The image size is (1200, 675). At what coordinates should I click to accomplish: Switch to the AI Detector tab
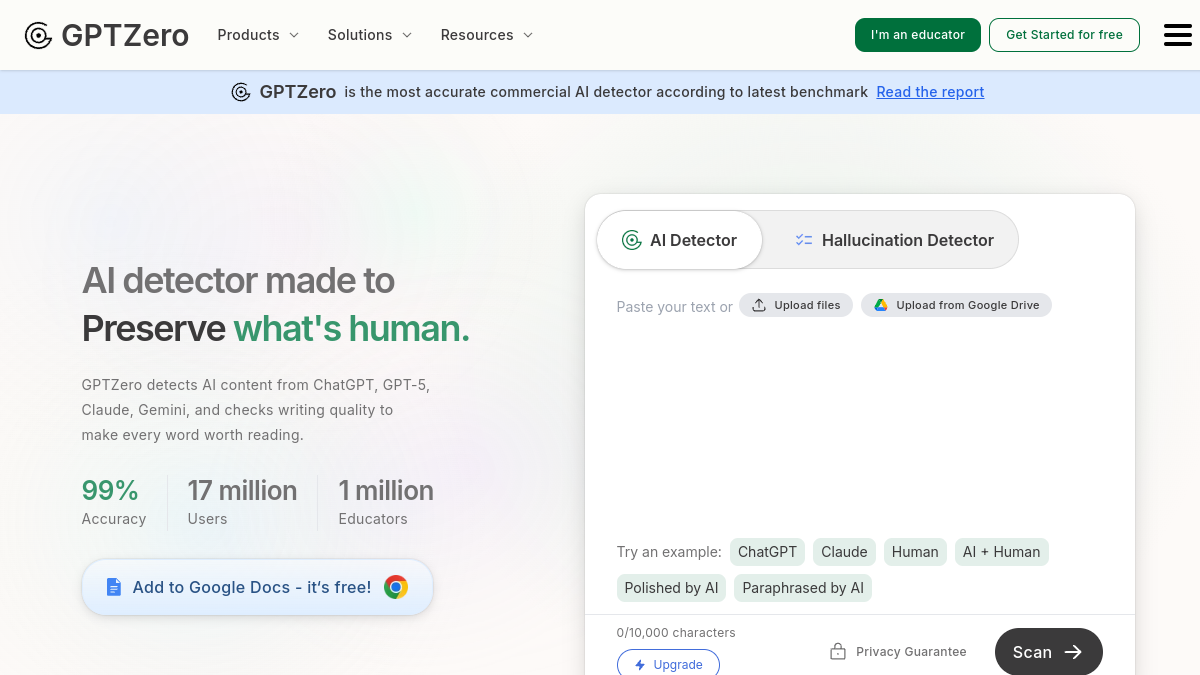680,240
